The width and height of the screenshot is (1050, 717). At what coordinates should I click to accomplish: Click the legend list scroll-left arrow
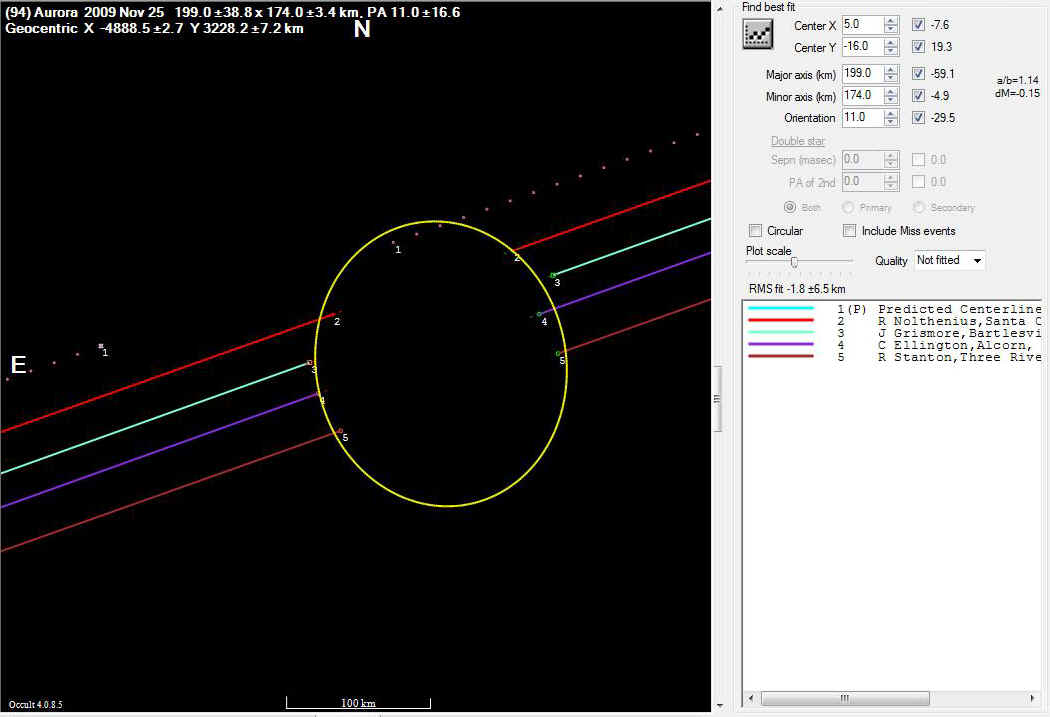(751, 699)
